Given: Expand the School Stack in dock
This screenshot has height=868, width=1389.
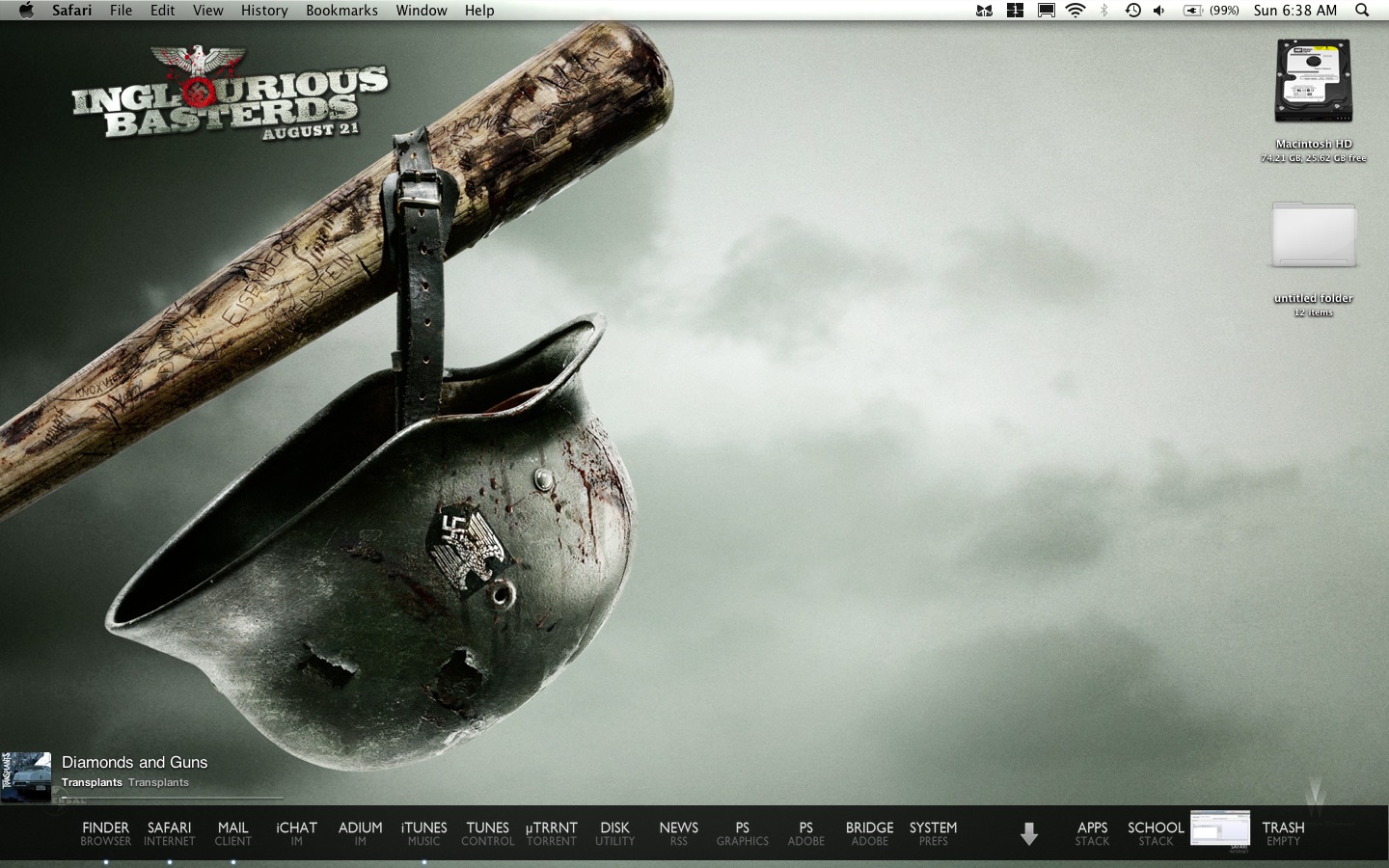Looking at the screenshot, I should 1156,833.
